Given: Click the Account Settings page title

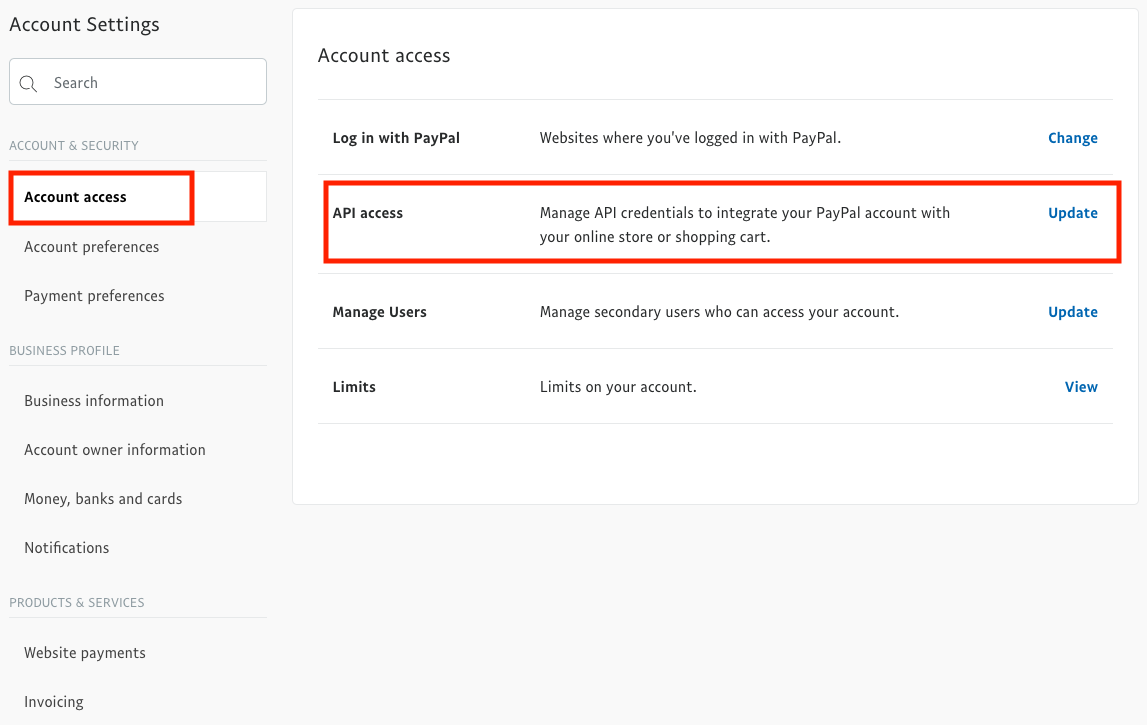Looking at the screenshot, I should [x=84, y=24].
